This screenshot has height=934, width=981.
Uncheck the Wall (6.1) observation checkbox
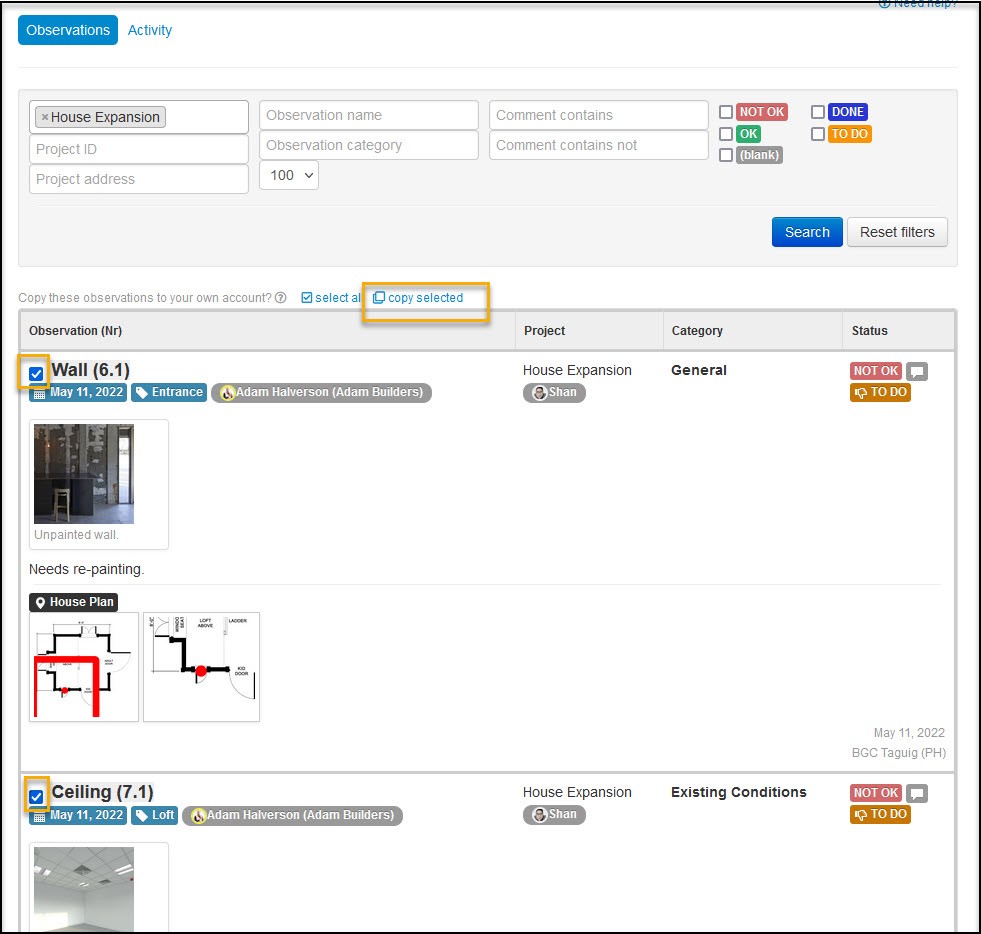click(36, 374)
